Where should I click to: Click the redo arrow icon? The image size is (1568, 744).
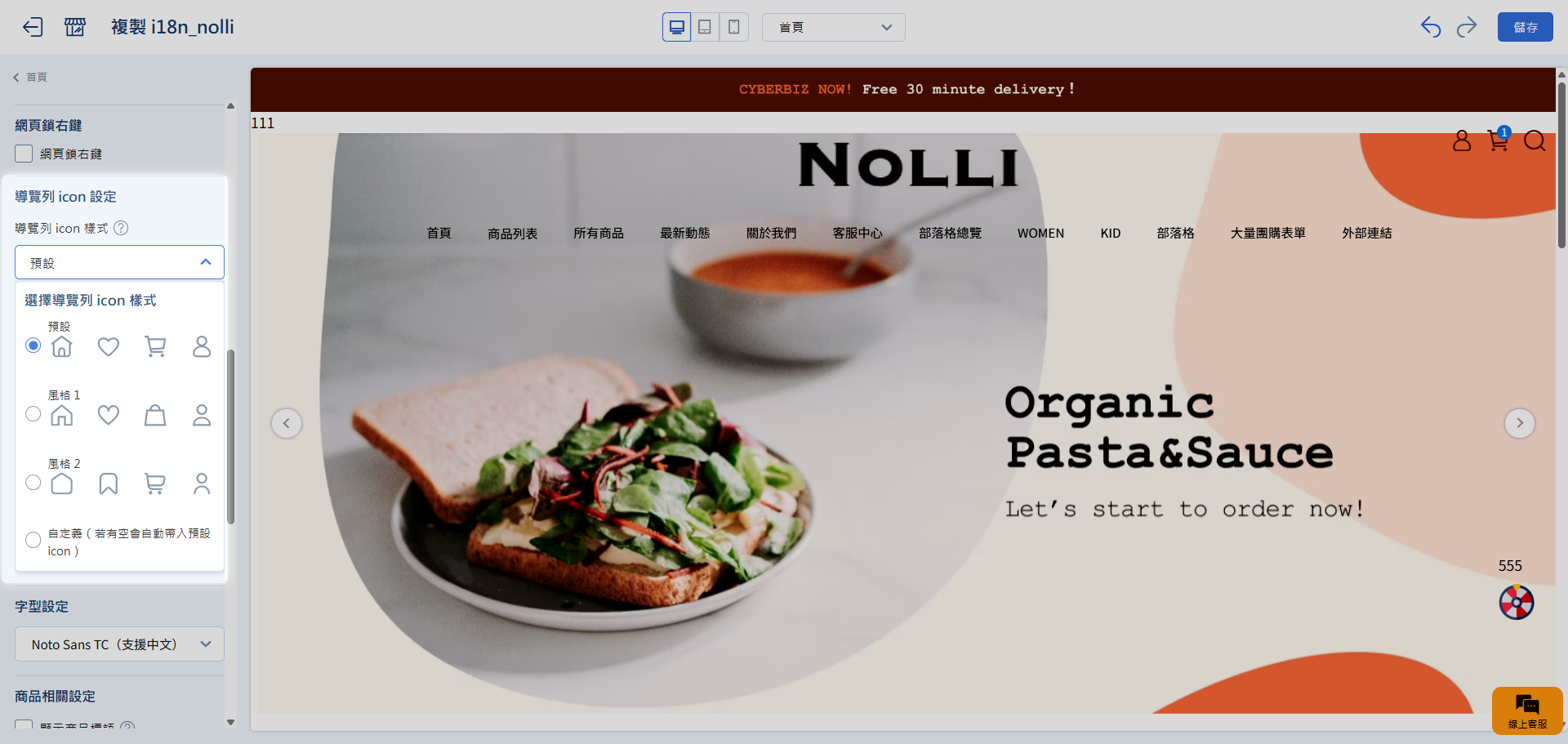click(x=1467, y=27)
